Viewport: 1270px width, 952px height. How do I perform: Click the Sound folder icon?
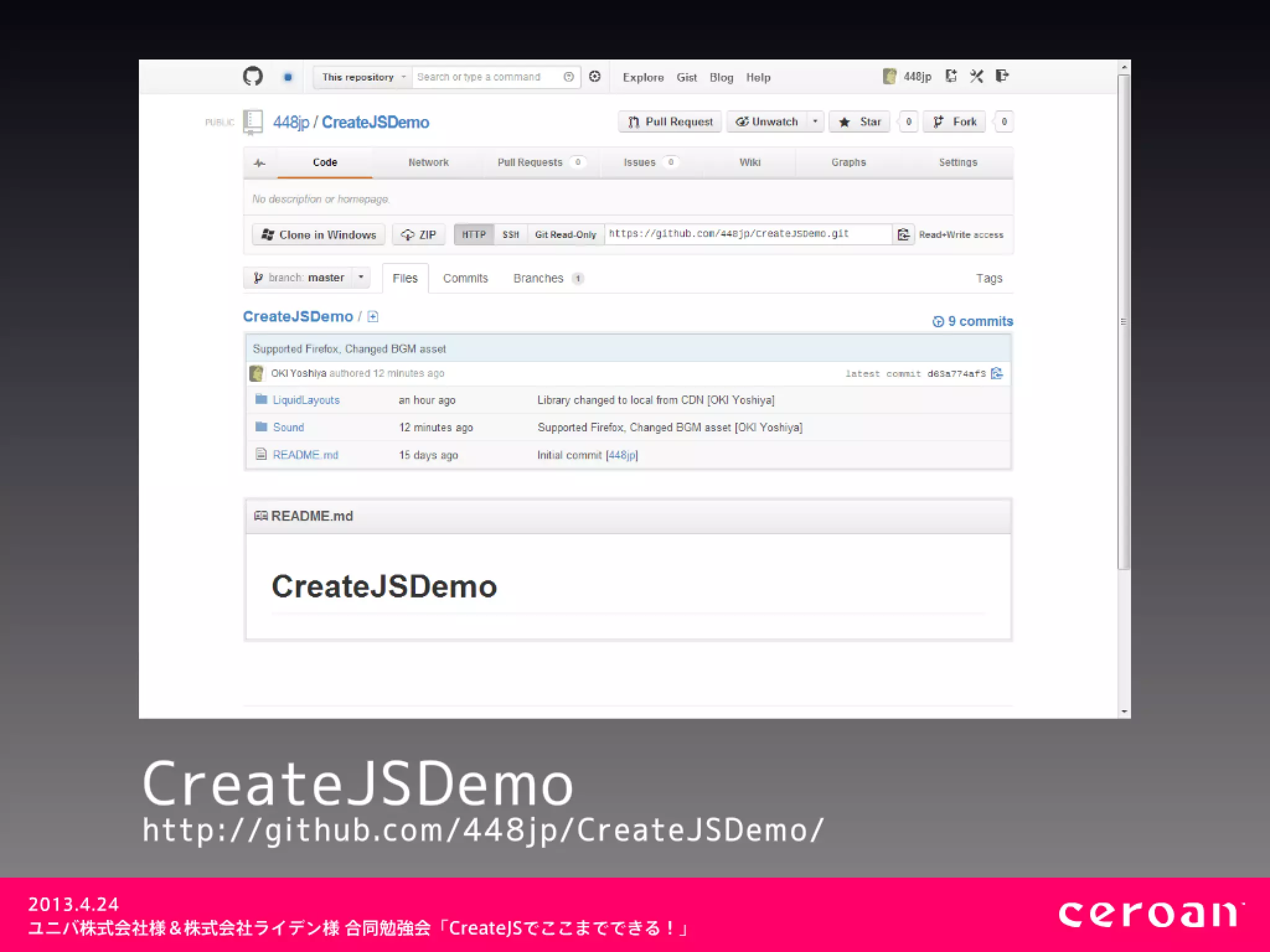click(261, 426)
